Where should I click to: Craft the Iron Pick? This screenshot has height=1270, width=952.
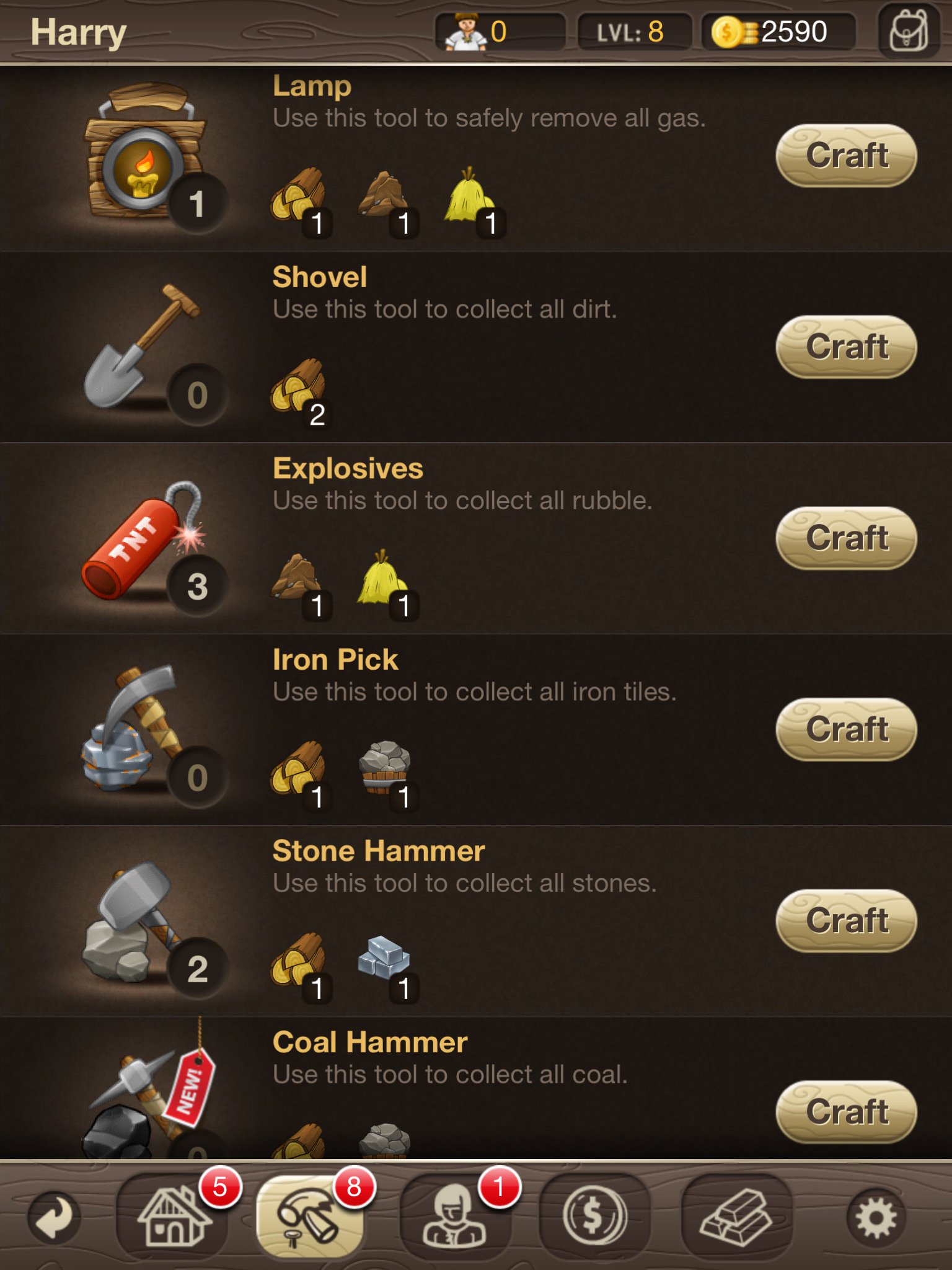coord(847,729)
